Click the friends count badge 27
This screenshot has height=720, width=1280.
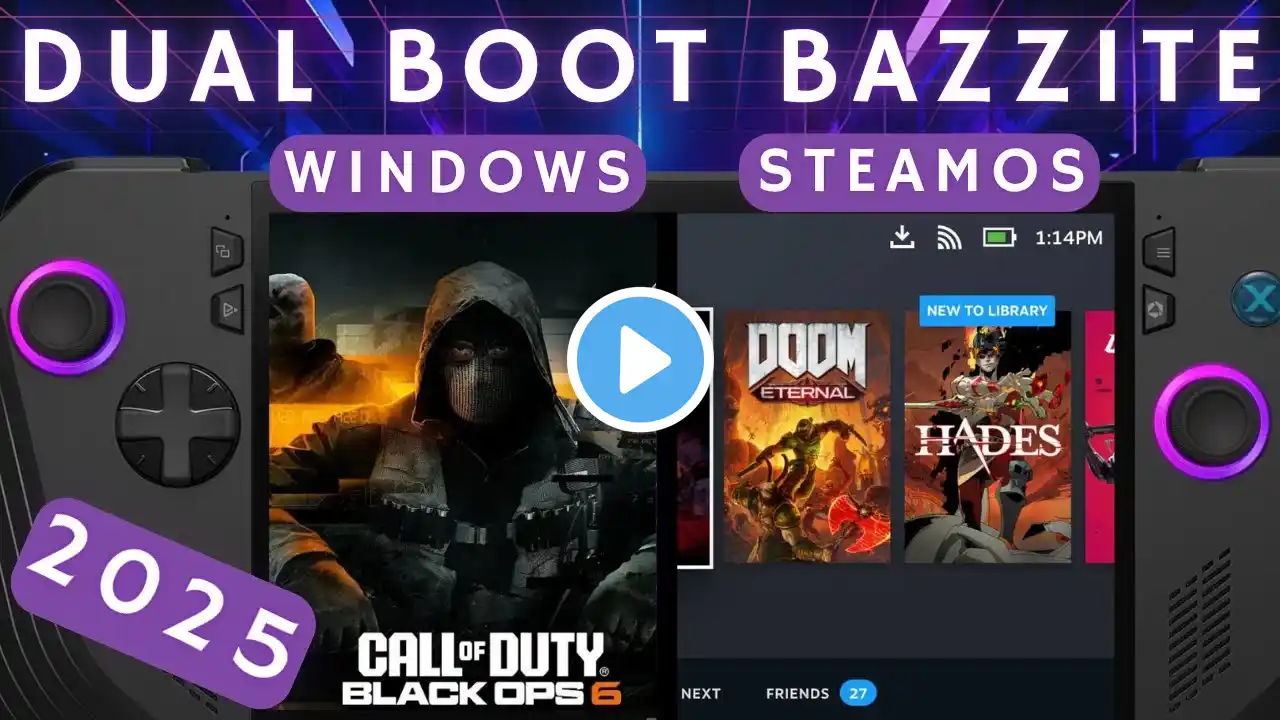coord(858,693)
